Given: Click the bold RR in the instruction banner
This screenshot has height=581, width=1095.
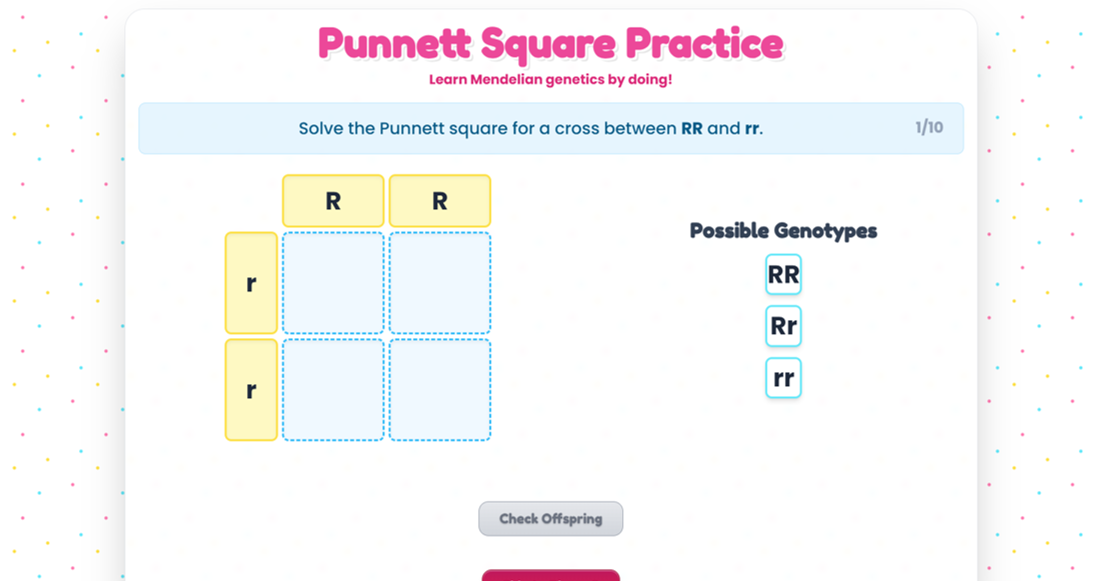Looking at the screenshot, I should (692, 129).
